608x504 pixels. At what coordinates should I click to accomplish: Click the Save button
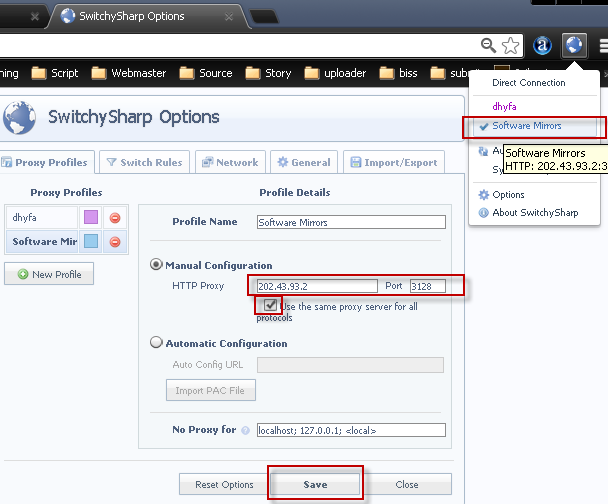click(315, 484)
